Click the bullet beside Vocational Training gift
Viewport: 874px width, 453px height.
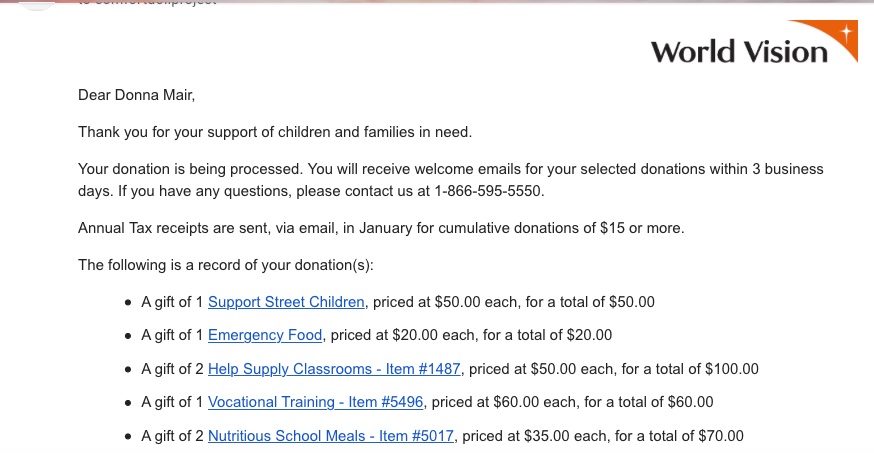click(128, 403)
